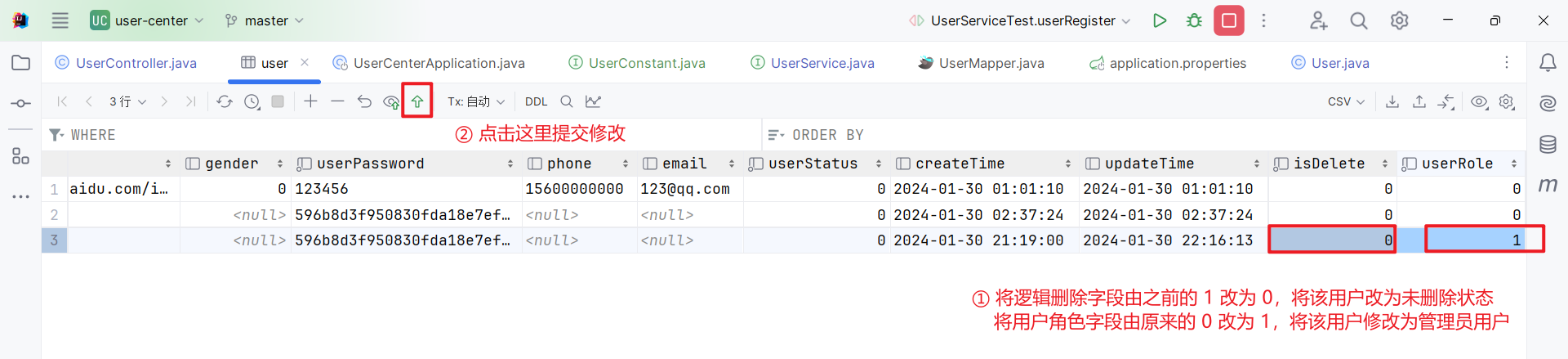Open the Database tool window icon

[x=1548, y=145]
